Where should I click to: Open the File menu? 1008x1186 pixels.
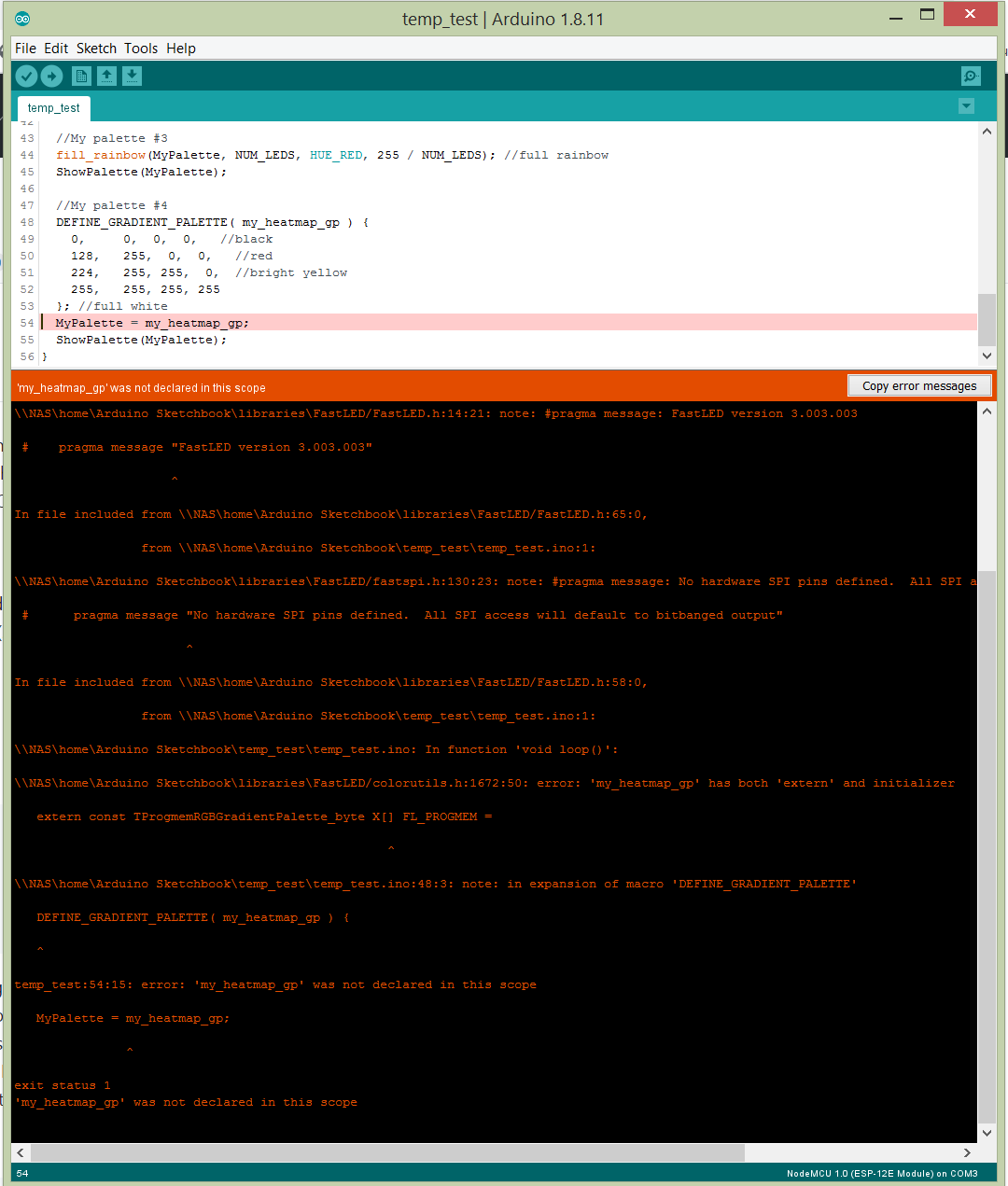tap(25, 49)
